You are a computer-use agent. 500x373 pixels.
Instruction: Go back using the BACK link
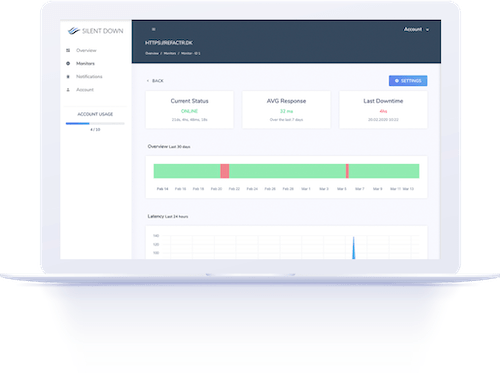155,81
